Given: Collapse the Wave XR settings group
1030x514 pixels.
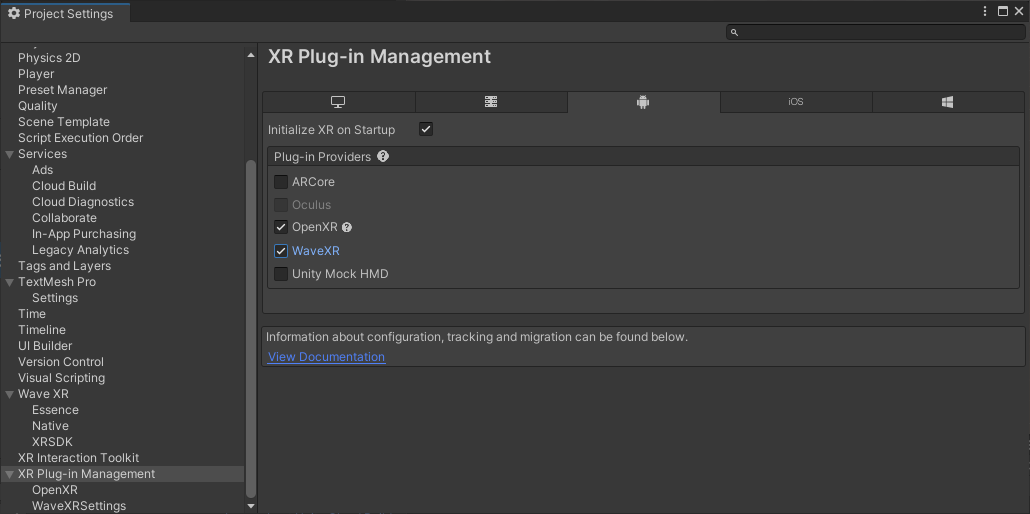Looking at the screenshot, I should pyautogui.click(x=9, y=394).
